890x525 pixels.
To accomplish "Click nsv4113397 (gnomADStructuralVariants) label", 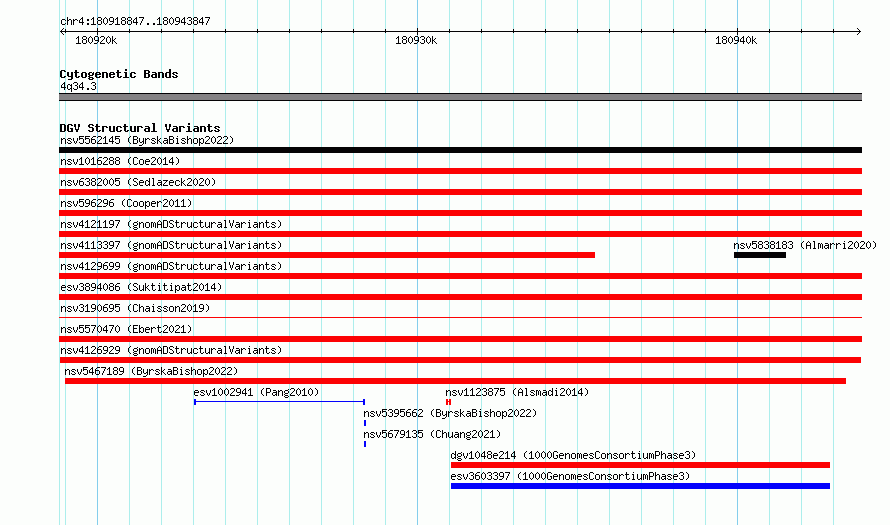I will click(171, 245).
